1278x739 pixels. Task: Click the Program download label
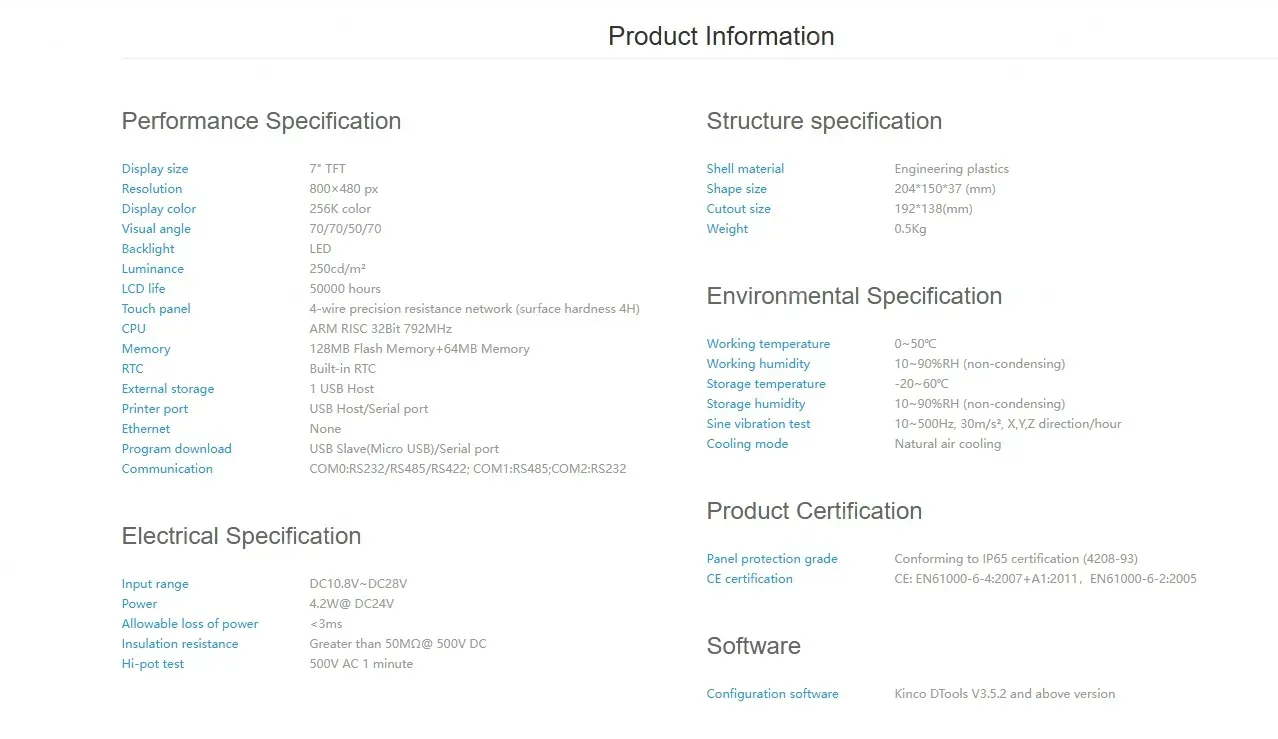[176, 449]
